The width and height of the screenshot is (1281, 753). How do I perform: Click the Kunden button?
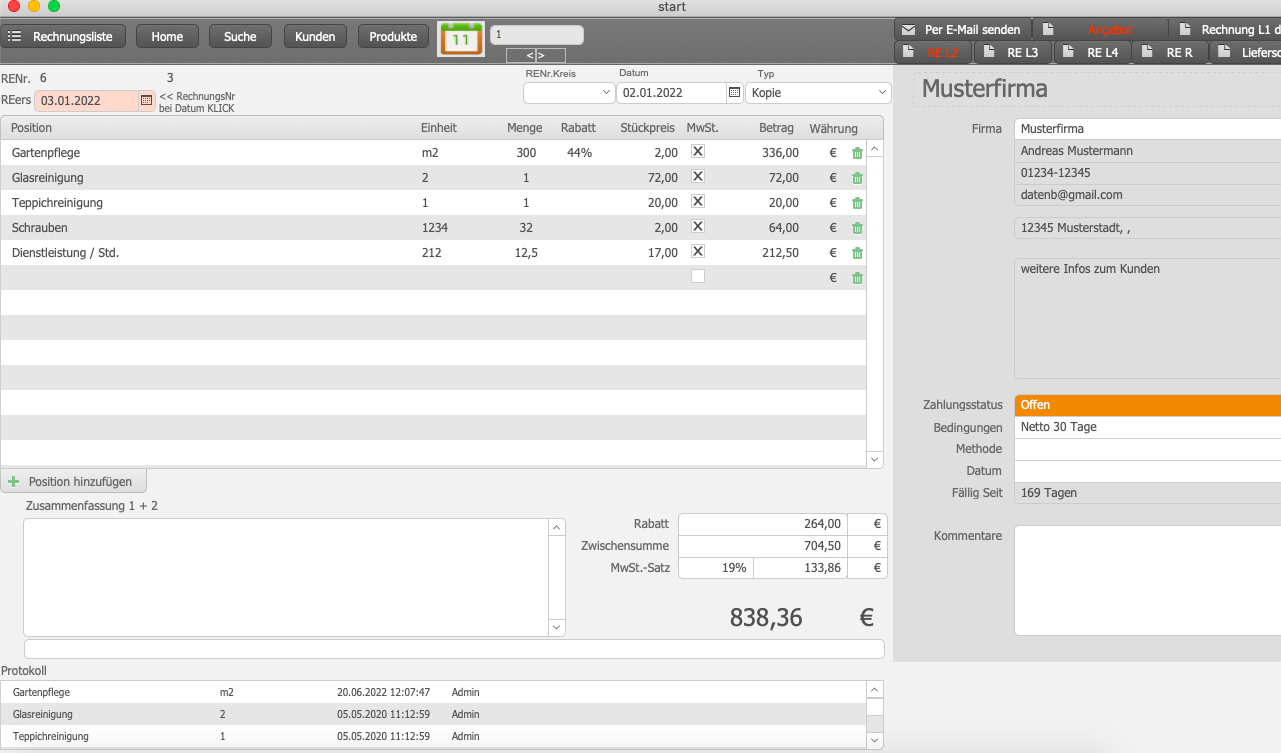click(315, 37)
